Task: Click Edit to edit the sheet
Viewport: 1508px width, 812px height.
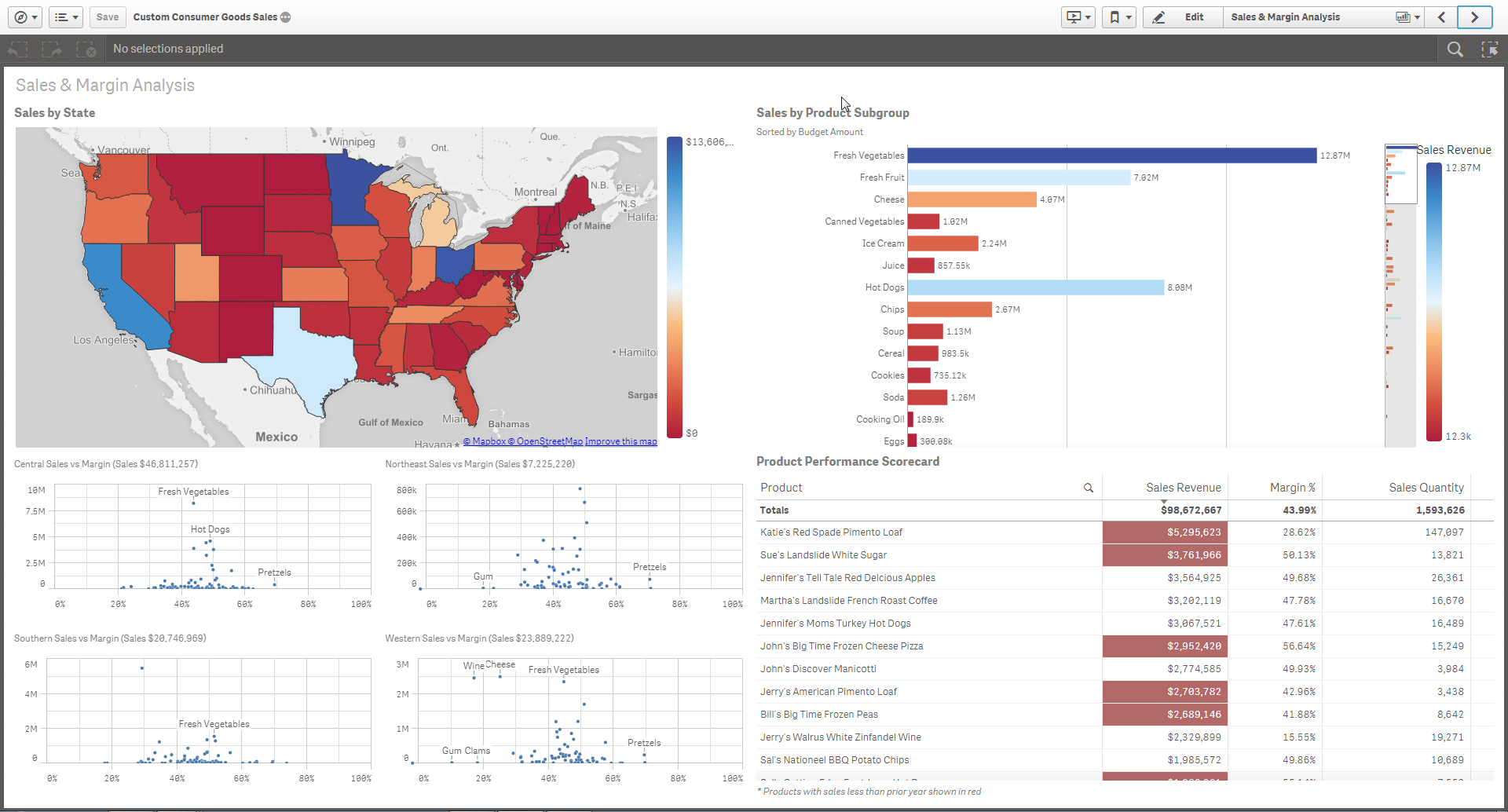Action: (1183, 17)
